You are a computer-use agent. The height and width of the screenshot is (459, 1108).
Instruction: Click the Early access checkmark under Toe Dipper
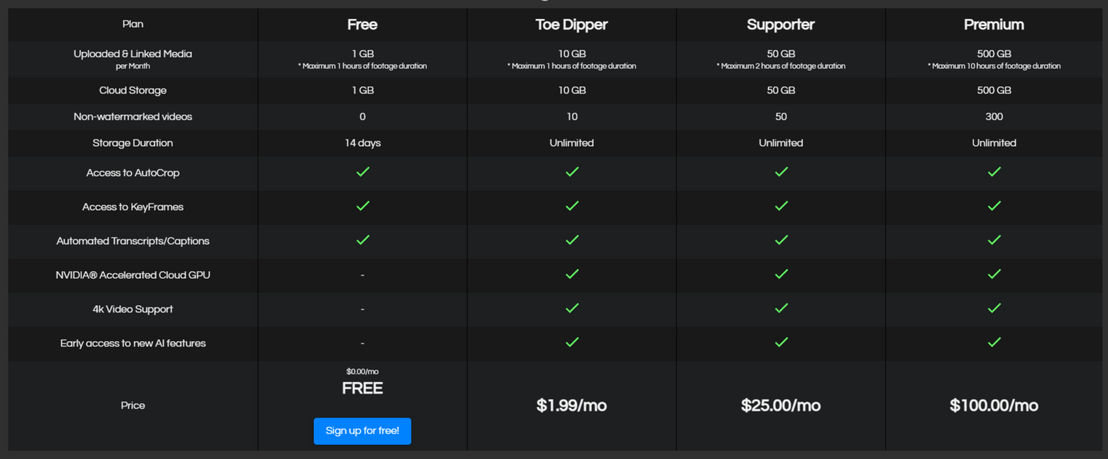pyautogui.click(x=572, y=342)
